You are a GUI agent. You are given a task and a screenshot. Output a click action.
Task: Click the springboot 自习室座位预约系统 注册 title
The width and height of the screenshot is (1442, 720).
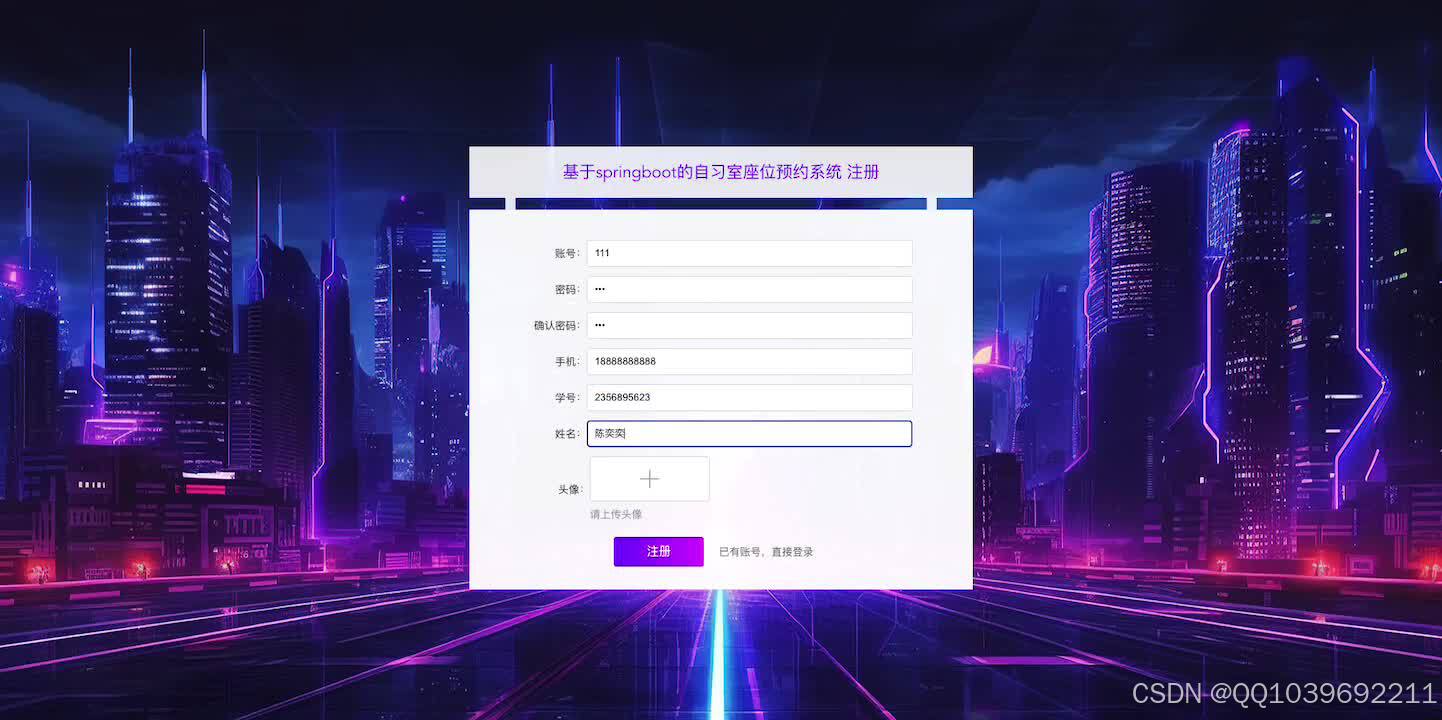pyautogui.click(x=721, y=172)
